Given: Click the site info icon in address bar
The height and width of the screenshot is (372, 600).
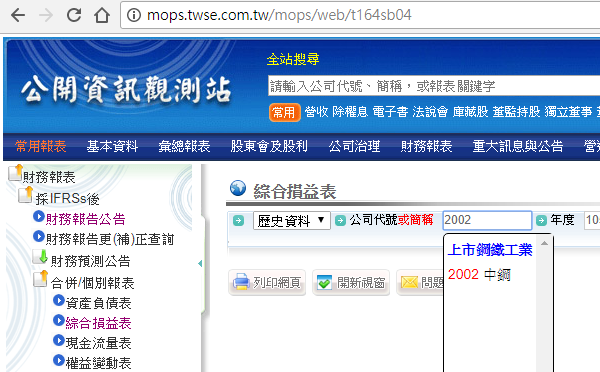Looking at the screenshot, I should [x=134, y=15].
